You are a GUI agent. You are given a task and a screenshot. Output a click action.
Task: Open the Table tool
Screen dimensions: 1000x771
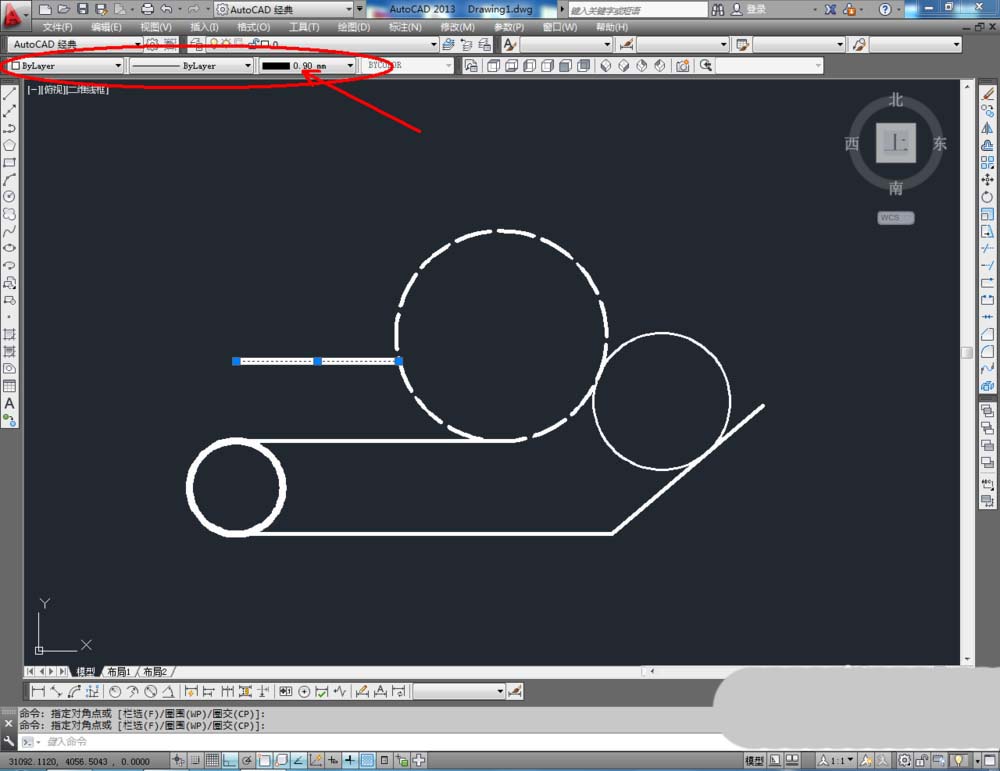click(x=10, y=386)
